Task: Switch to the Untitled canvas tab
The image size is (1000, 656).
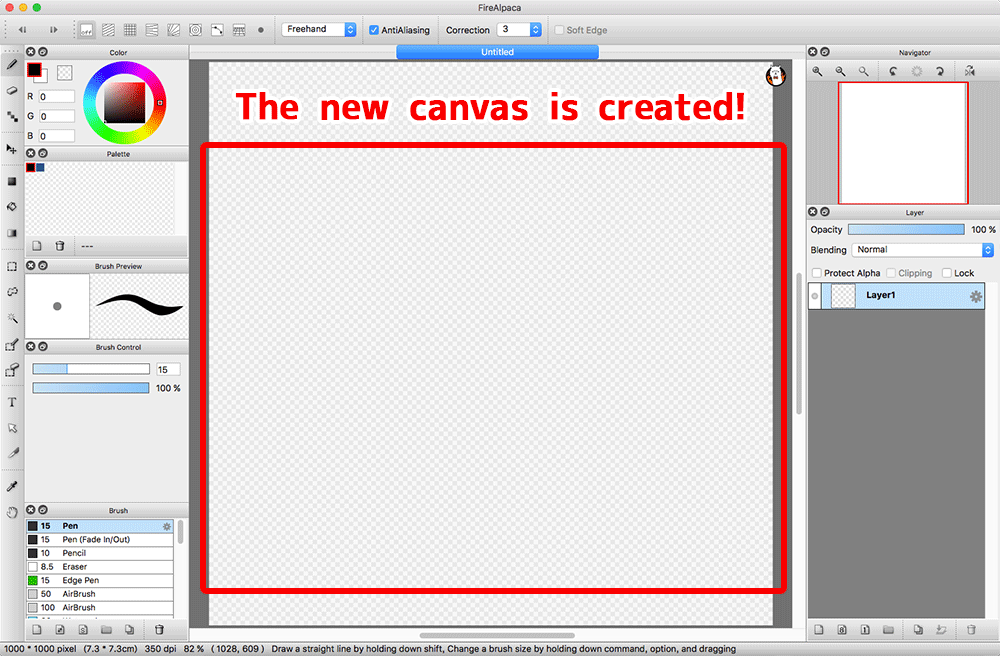Action: 497,51
